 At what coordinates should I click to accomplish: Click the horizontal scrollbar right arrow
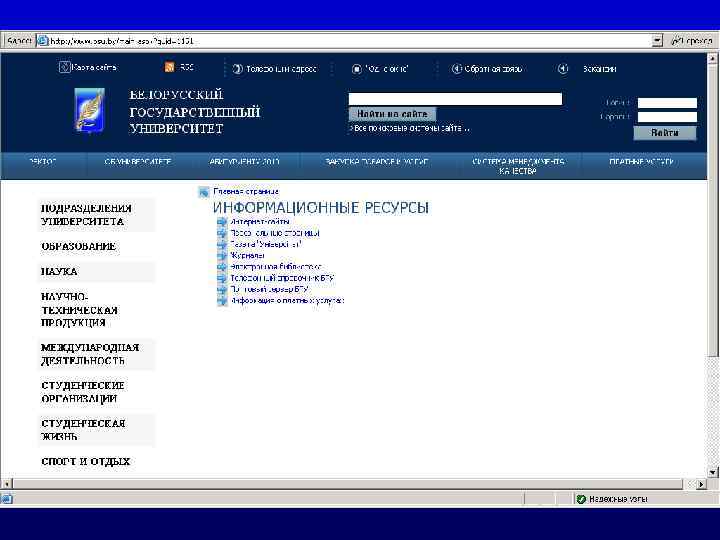[701, 484]
